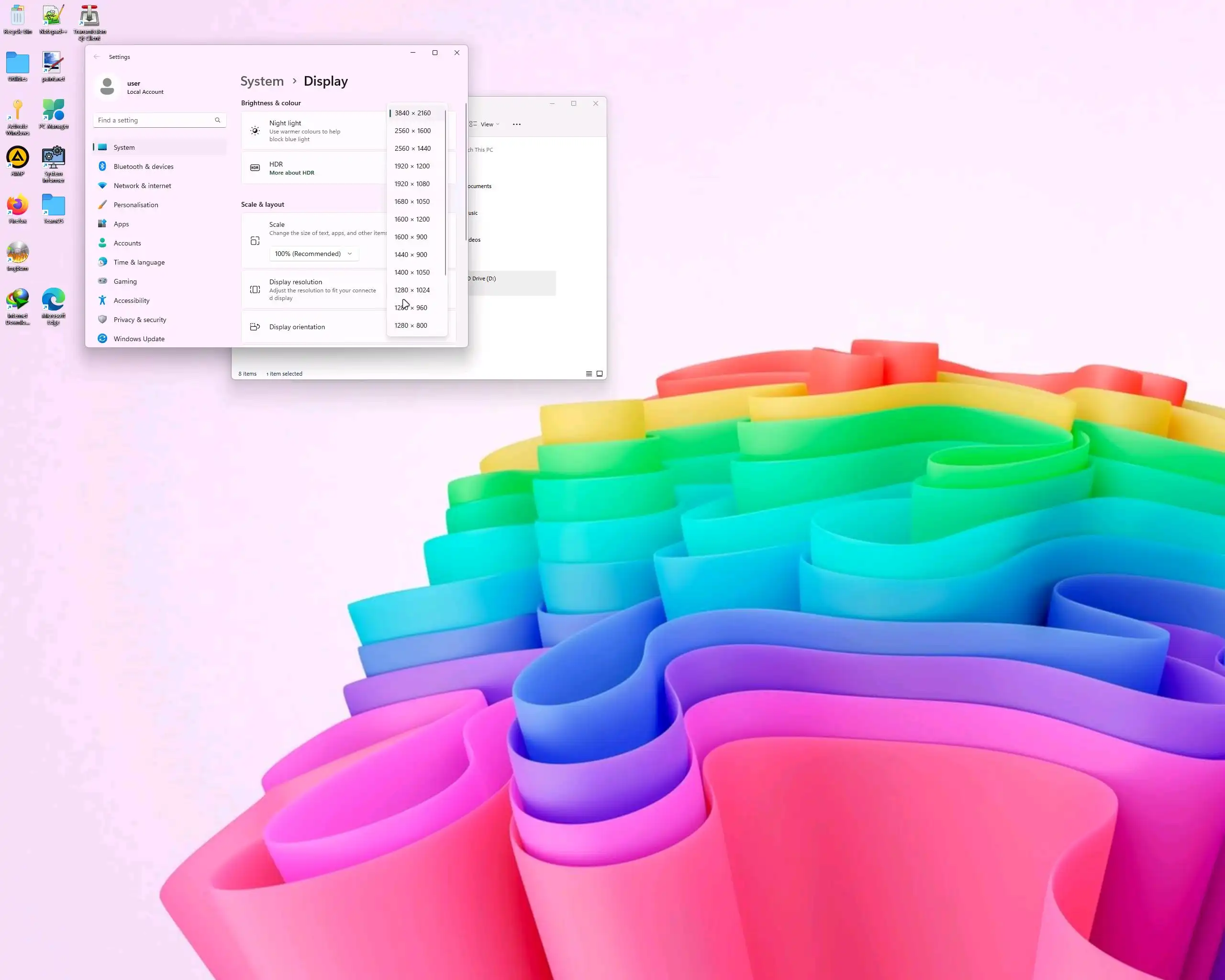Open the Microsoft Edge desktop icon

(54, 301)
